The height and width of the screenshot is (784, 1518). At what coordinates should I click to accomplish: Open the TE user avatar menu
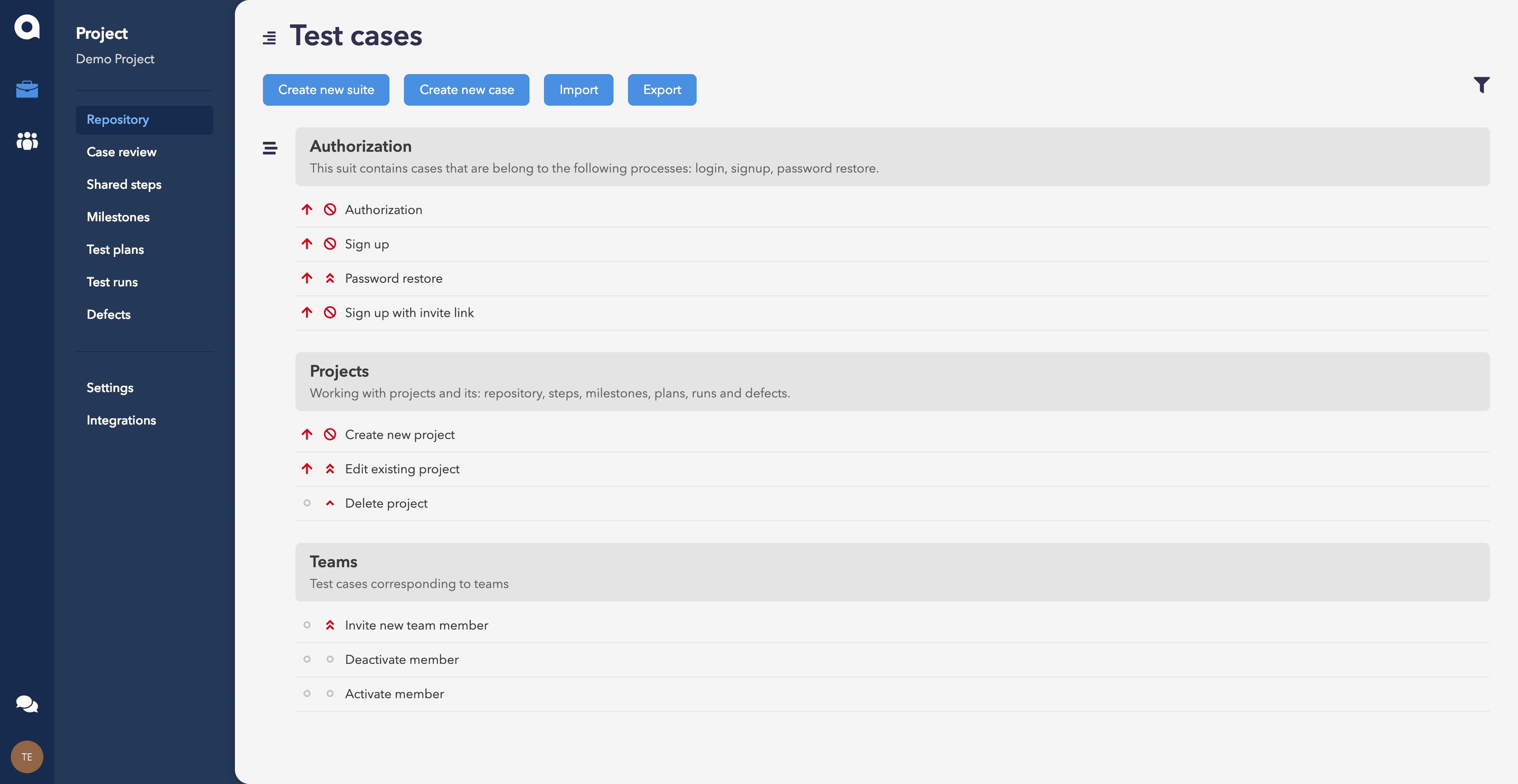pyautogui.click(x=27, y=756)
